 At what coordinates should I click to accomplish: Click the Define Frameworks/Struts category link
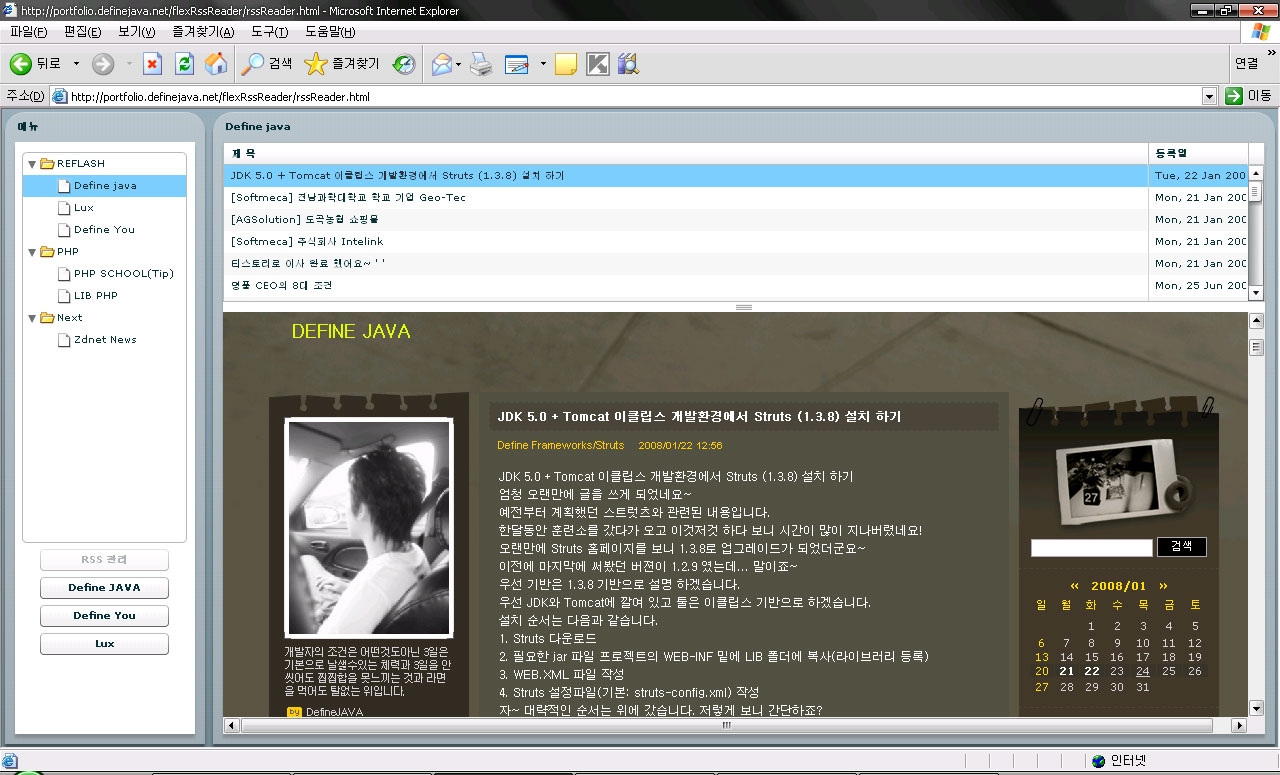coord(560,445)
